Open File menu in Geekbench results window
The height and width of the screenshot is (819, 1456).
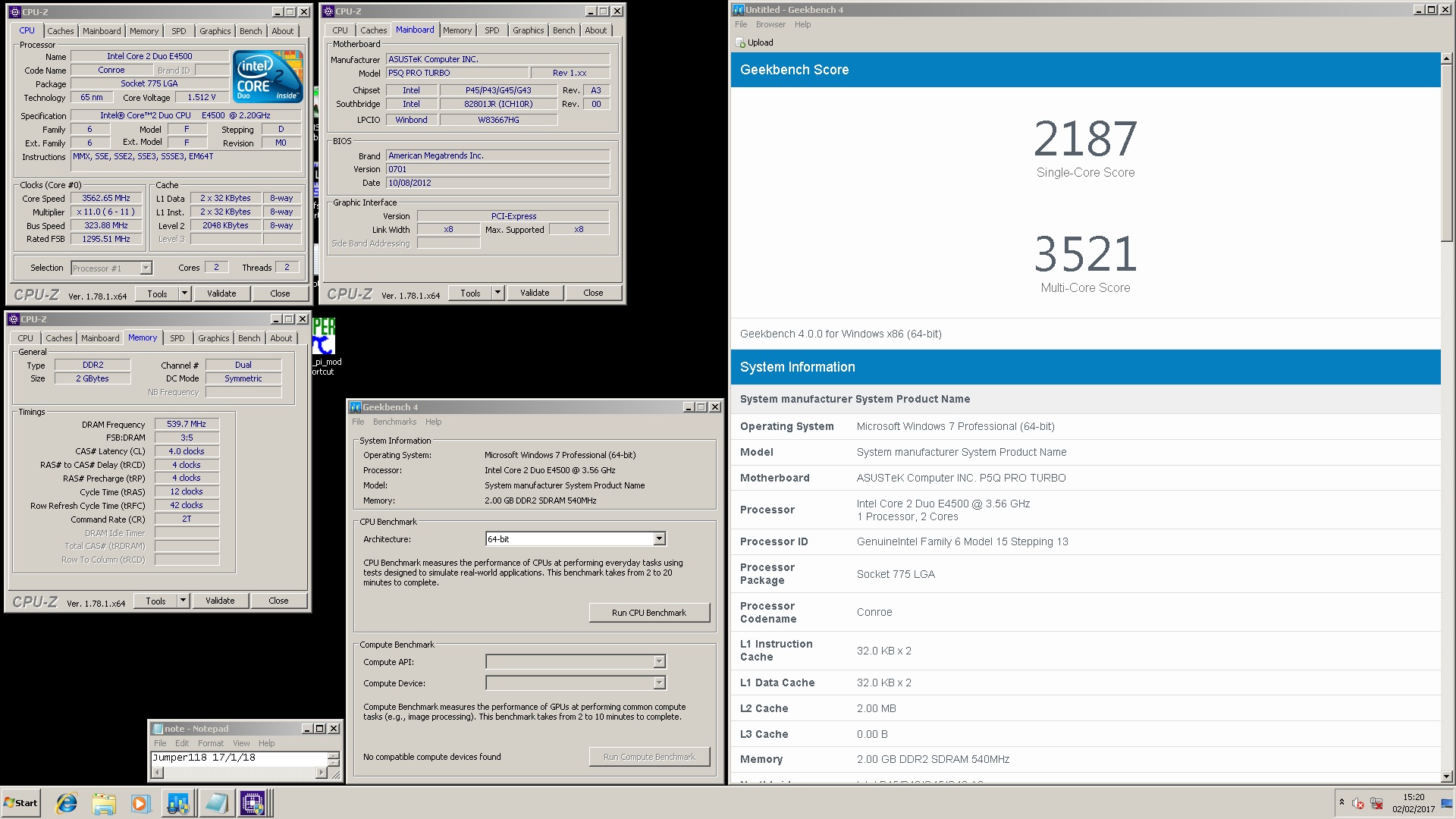[741, 24]
